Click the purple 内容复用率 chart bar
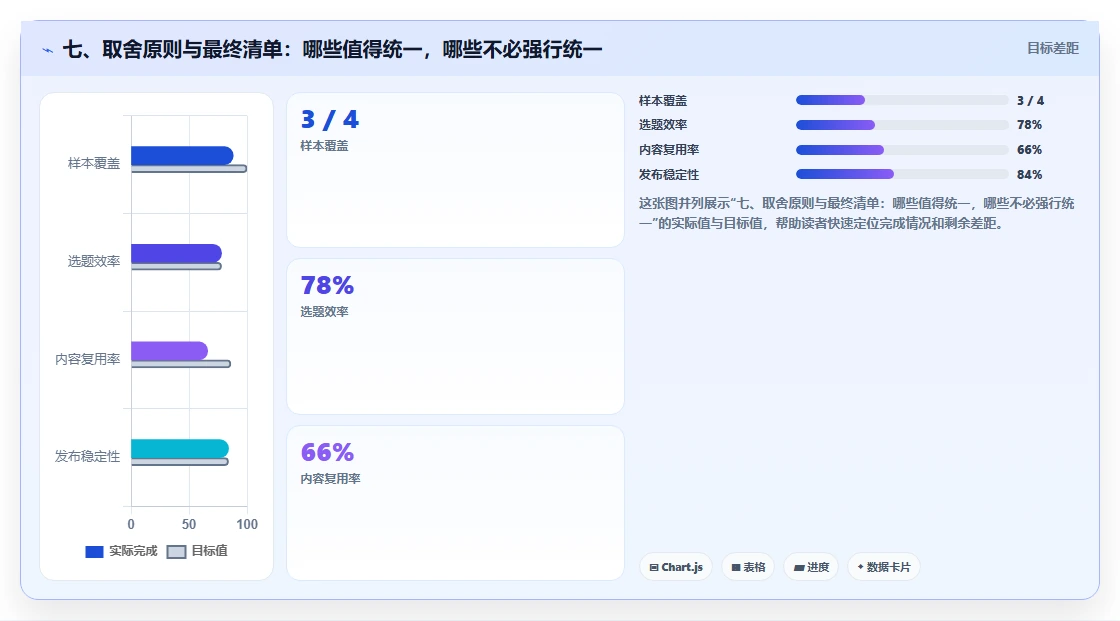The image size is (1120, 621). coord(169,351)
